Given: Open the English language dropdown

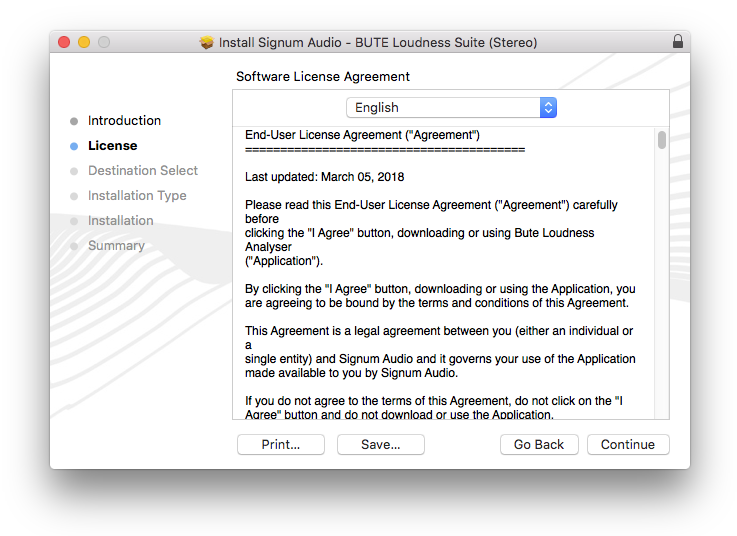Looking at the screenshot, I should pos(450,108).
